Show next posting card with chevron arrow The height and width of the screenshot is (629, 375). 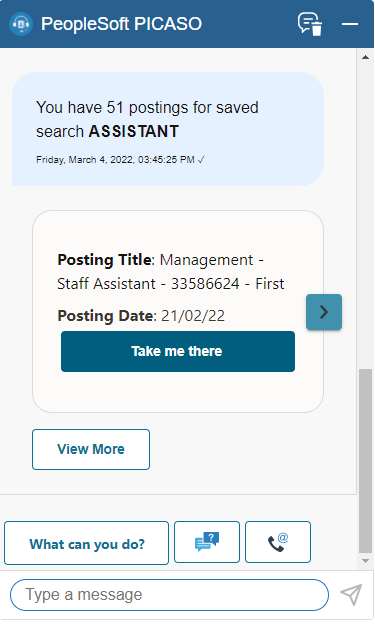324,312
